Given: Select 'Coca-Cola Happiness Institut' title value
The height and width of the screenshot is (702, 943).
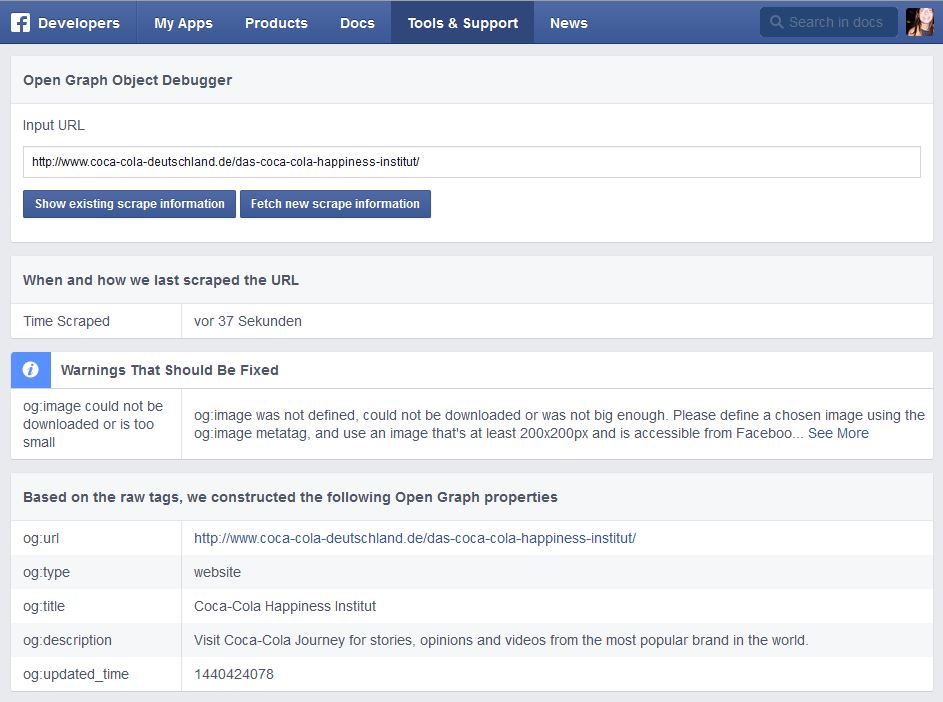Looking at the screenshot, I should tap(284, 606).
